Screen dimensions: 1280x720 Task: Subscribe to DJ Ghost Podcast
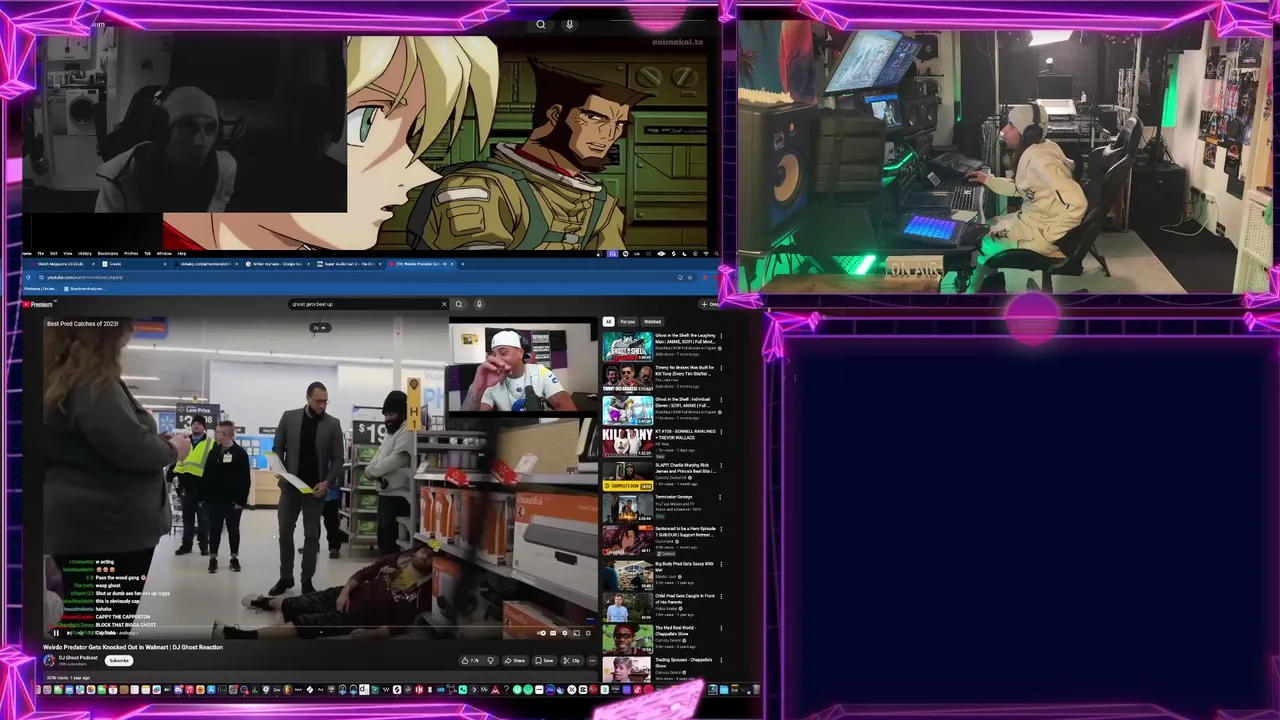point(119,660)
